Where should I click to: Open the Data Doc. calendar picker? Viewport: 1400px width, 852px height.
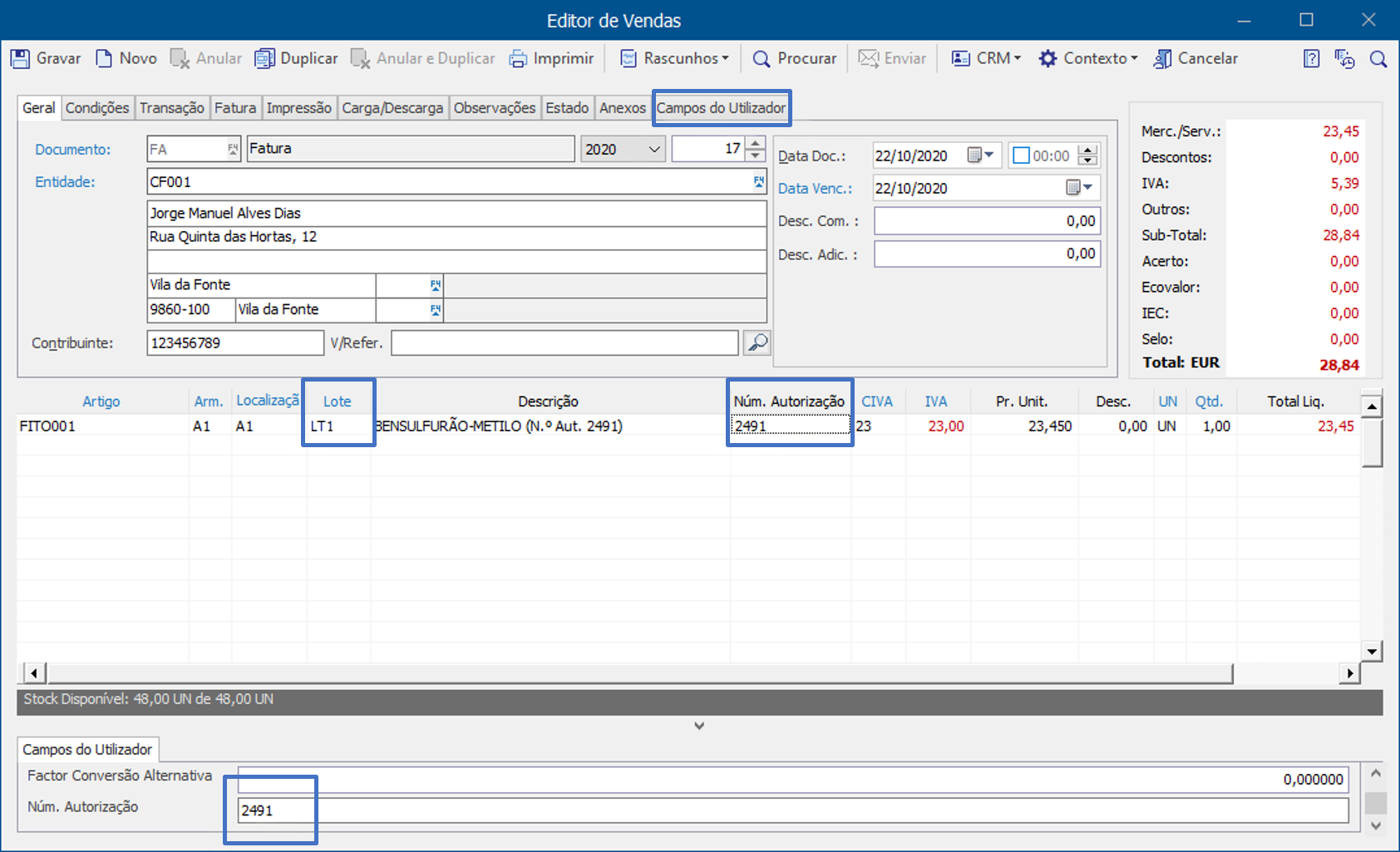980,155
